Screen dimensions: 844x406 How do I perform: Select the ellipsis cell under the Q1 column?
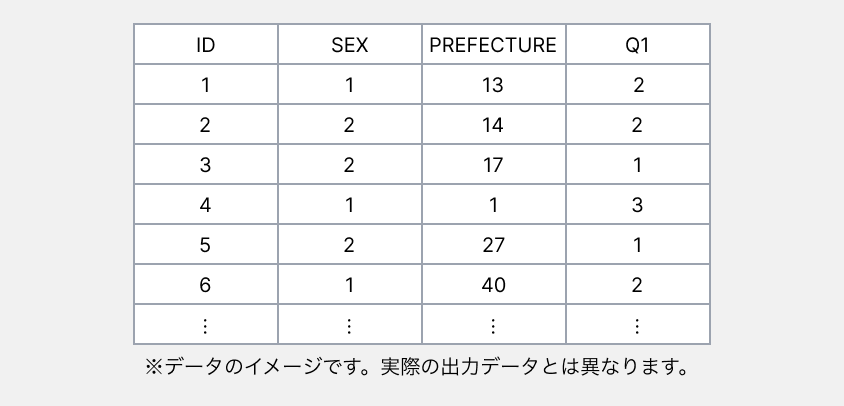coord(638,325)
